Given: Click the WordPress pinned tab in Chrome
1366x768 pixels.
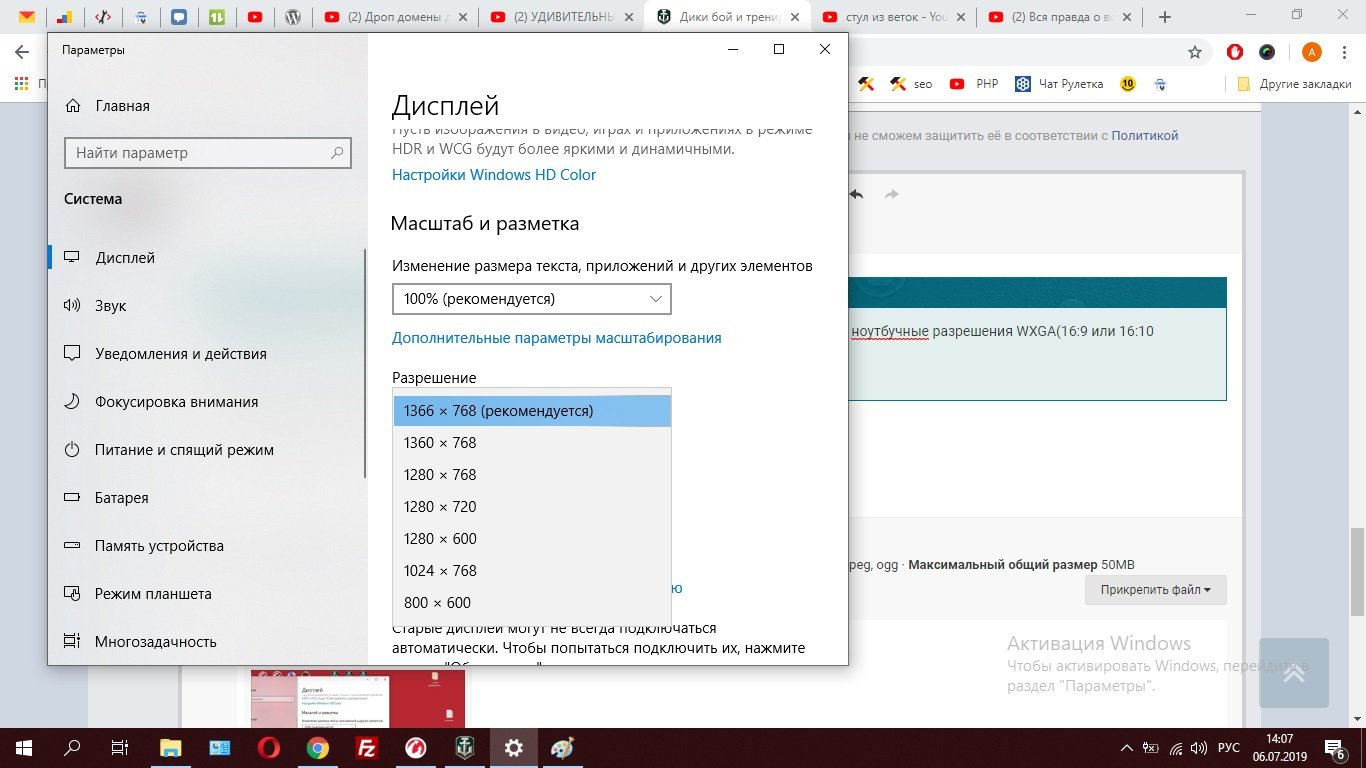Looking at the screenshot, I should coord(293,17).
